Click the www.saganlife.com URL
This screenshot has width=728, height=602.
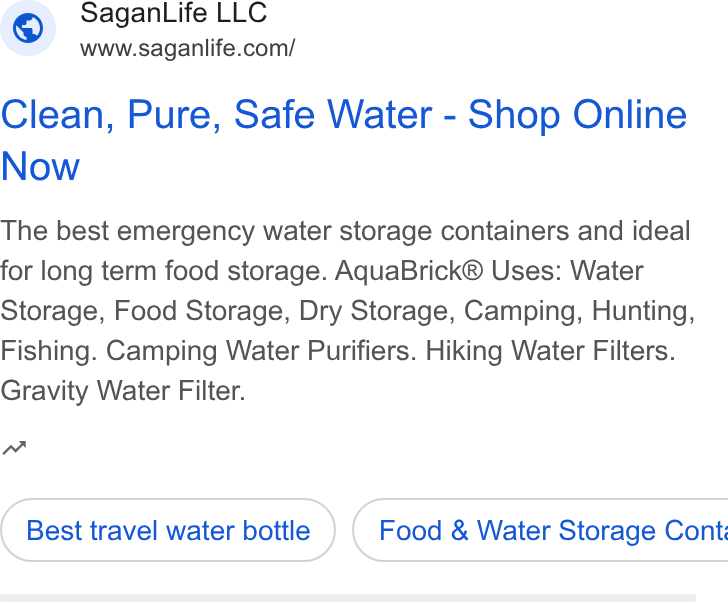coord(187,48)
